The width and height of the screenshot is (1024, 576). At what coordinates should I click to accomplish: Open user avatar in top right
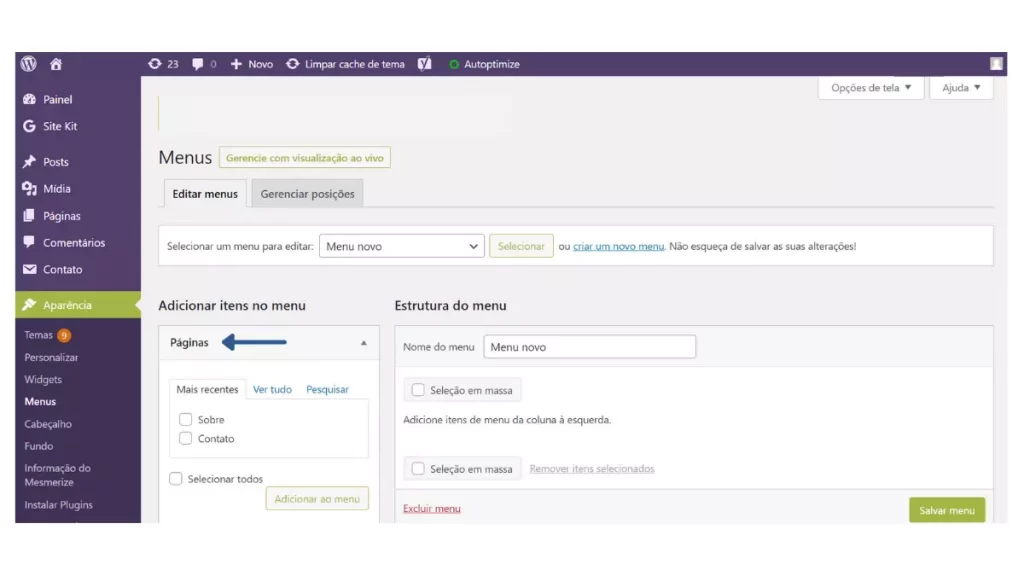coord(996,64)
